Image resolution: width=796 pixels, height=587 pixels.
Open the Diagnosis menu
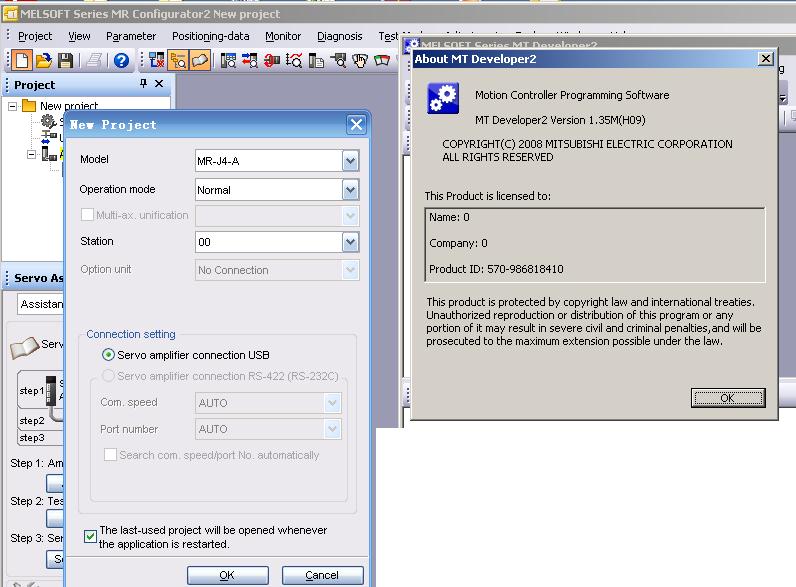(x=339, y=36)
